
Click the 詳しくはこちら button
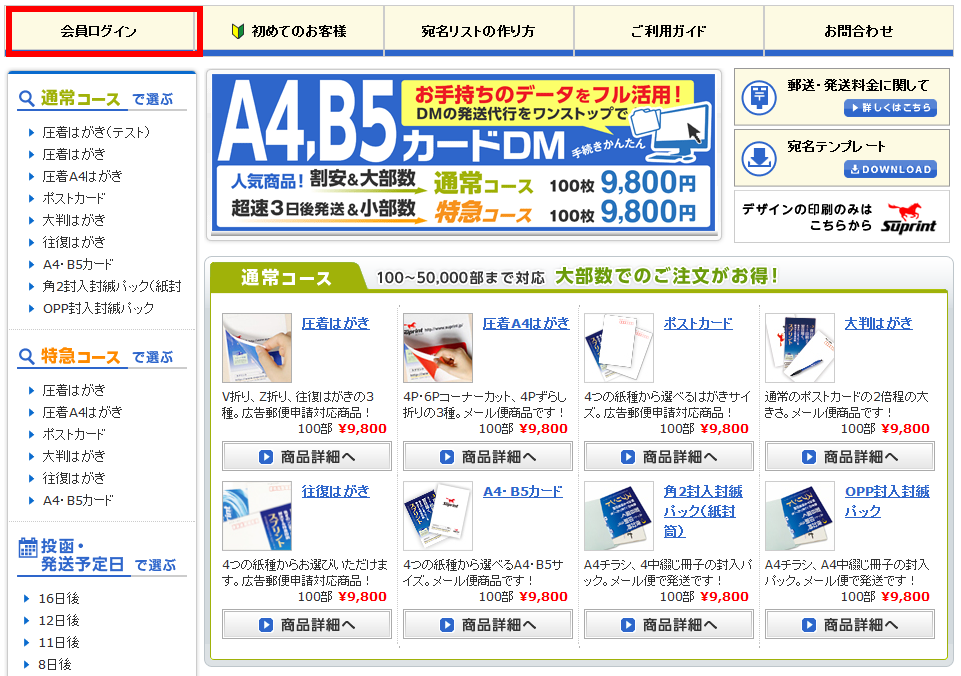click(x=890, y=108)
